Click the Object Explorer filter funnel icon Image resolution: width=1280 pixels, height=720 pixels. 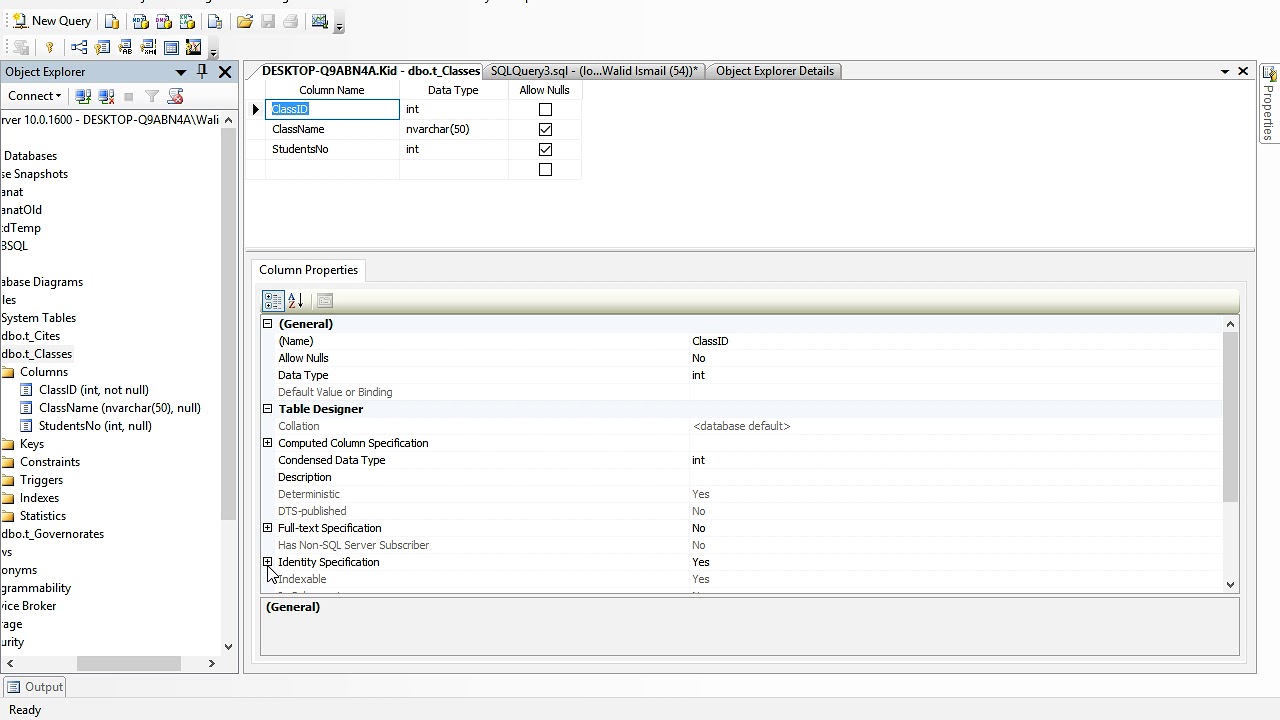click(152, 96)
